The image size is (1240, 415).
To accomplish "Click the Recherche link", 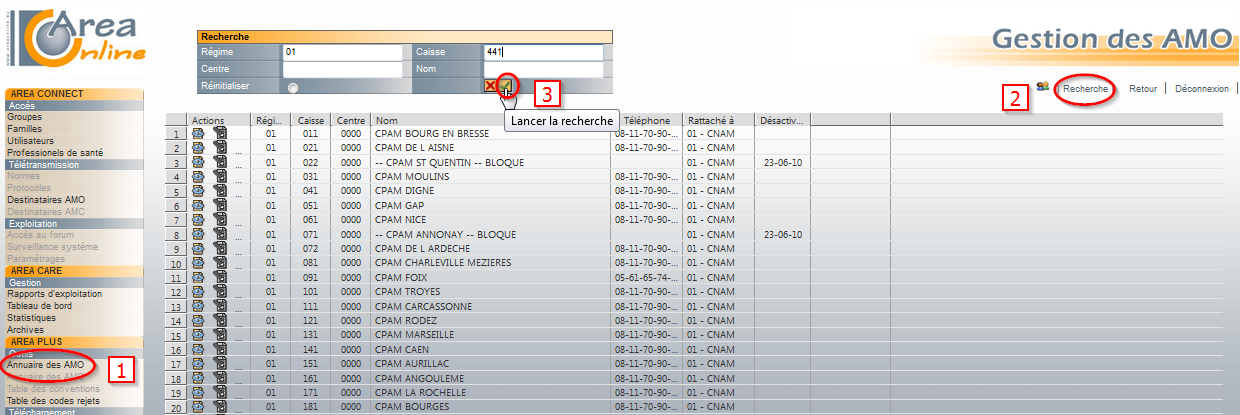I will [x=1085, y=88].
